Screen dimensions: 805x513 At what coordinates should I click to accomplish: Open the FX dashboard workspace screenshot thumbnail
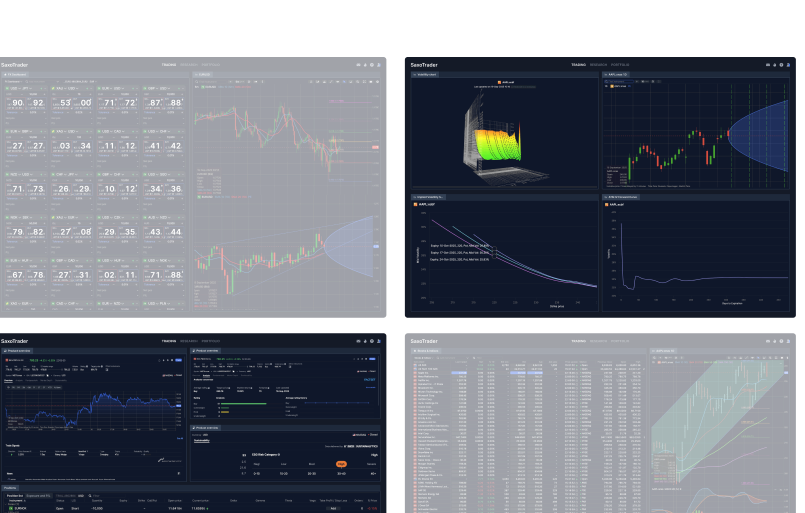coord(193,187)
